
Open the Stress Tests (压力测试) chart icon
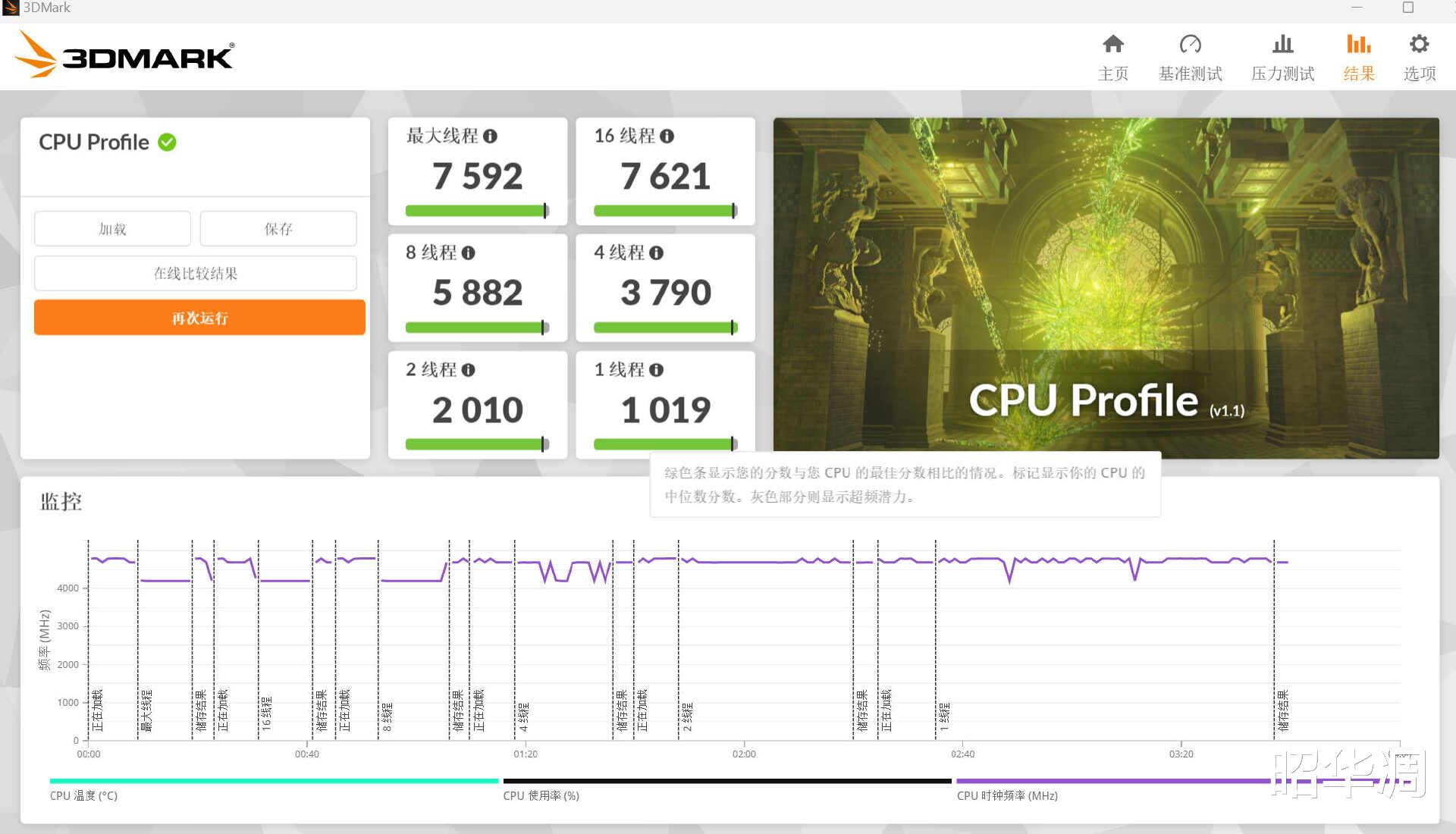1282,44
